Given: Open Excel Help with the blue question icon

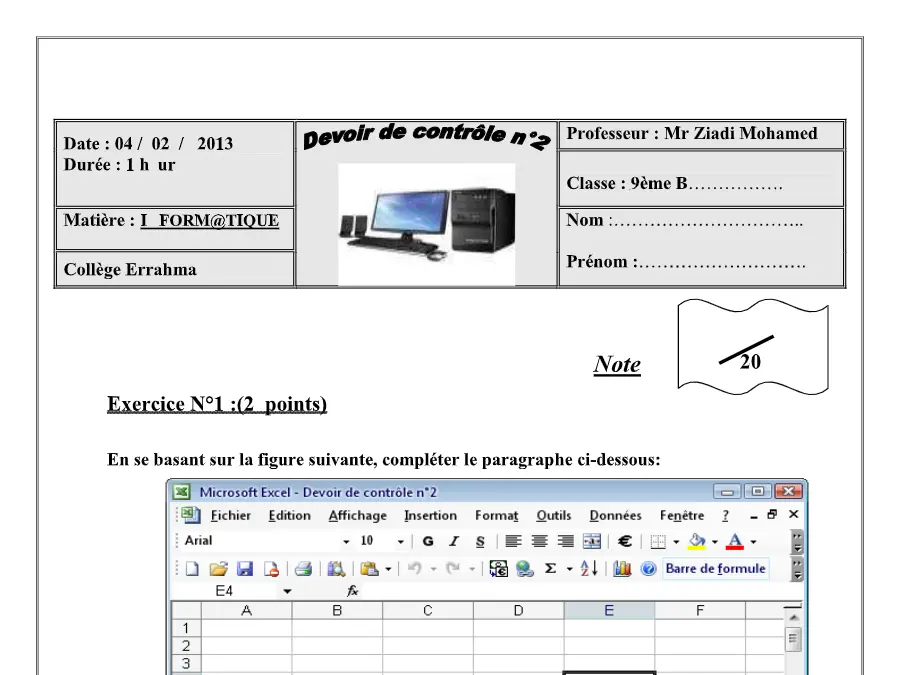Looking at the screenshot, I should pyautogui.click(x=649, y=569).
